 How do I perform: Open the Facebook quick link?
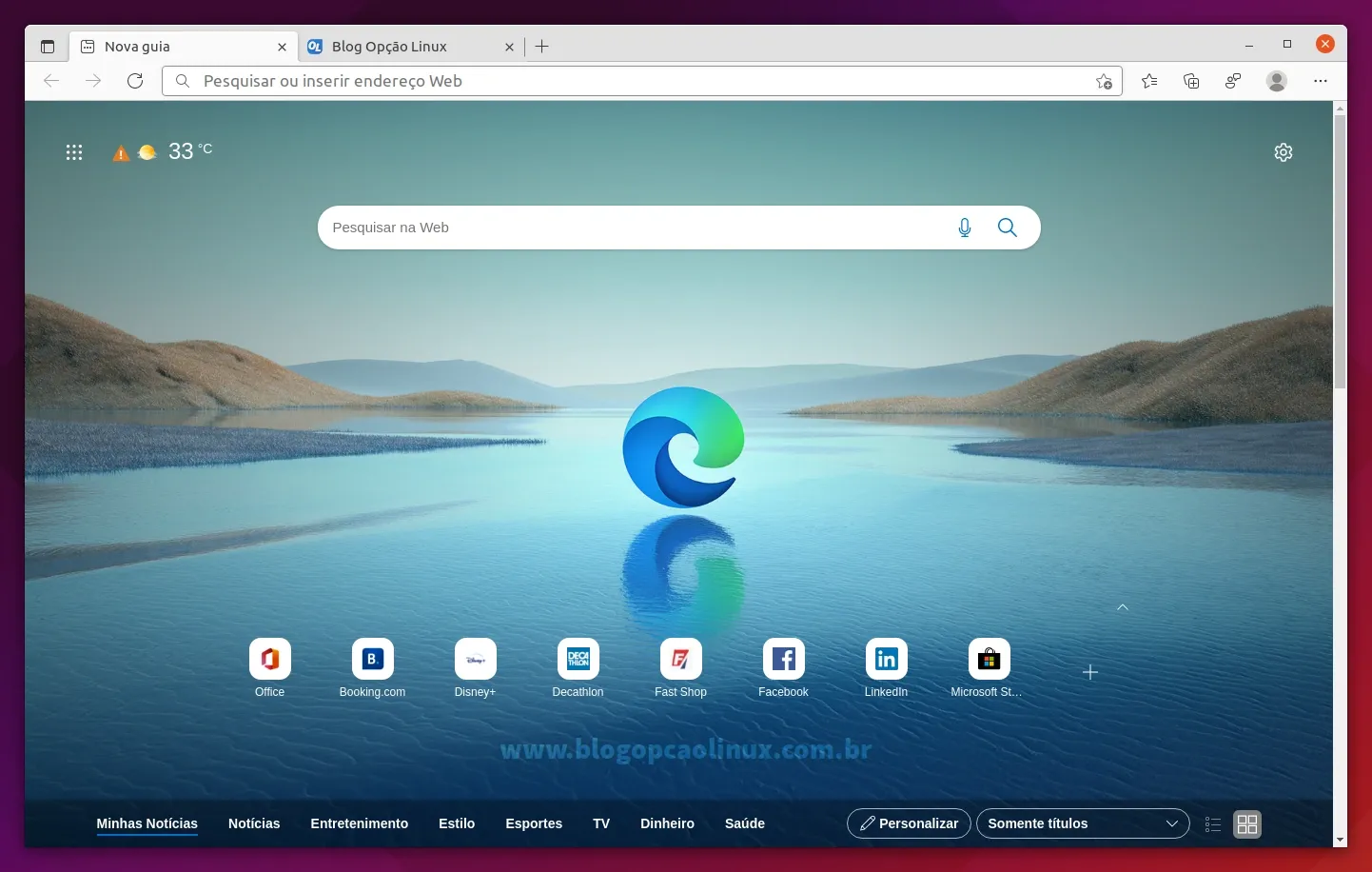pyautogui.click(x=784, y=668)
